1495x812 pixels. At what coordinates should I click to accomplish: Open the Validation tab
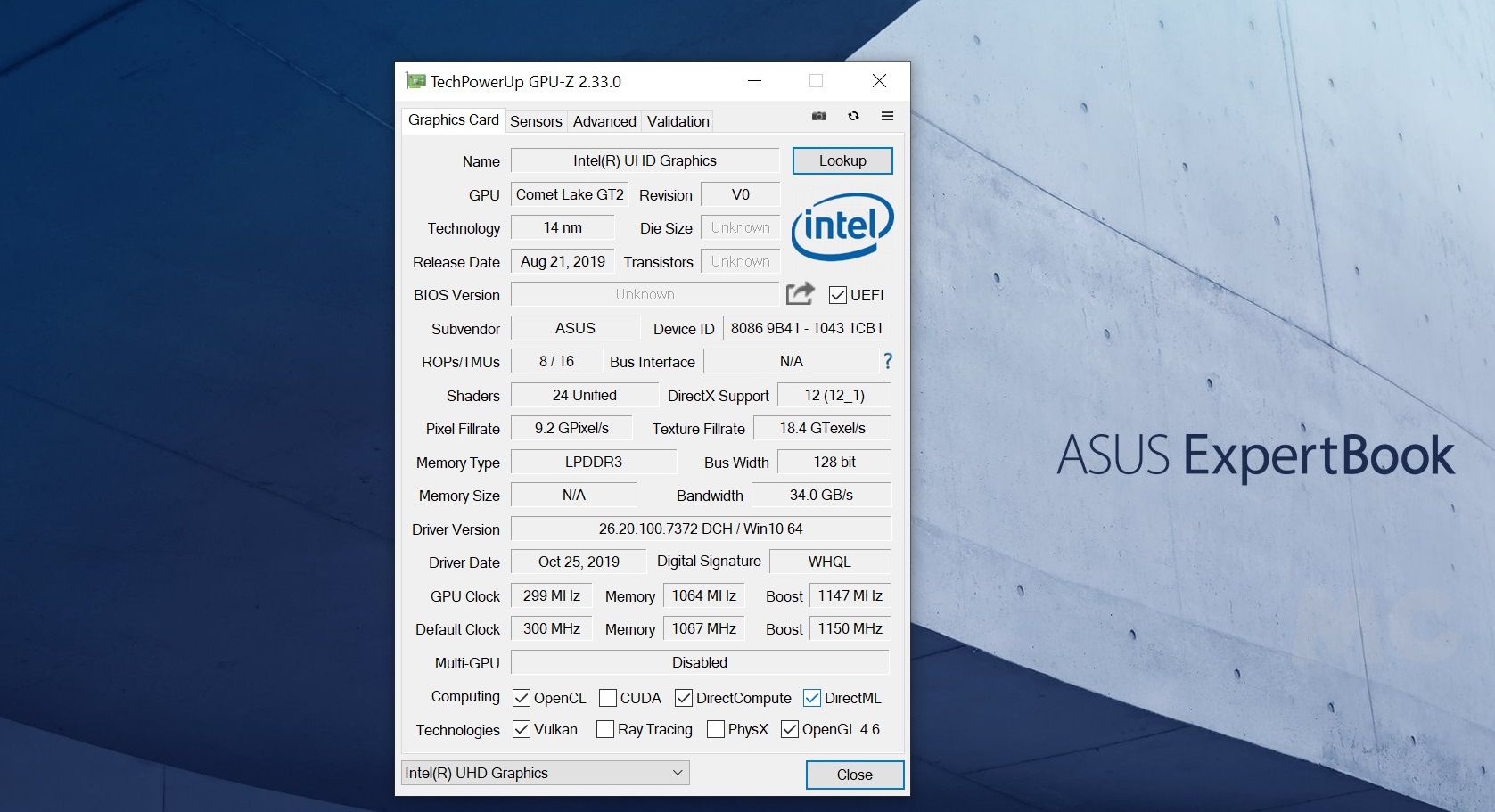(678, 121)
